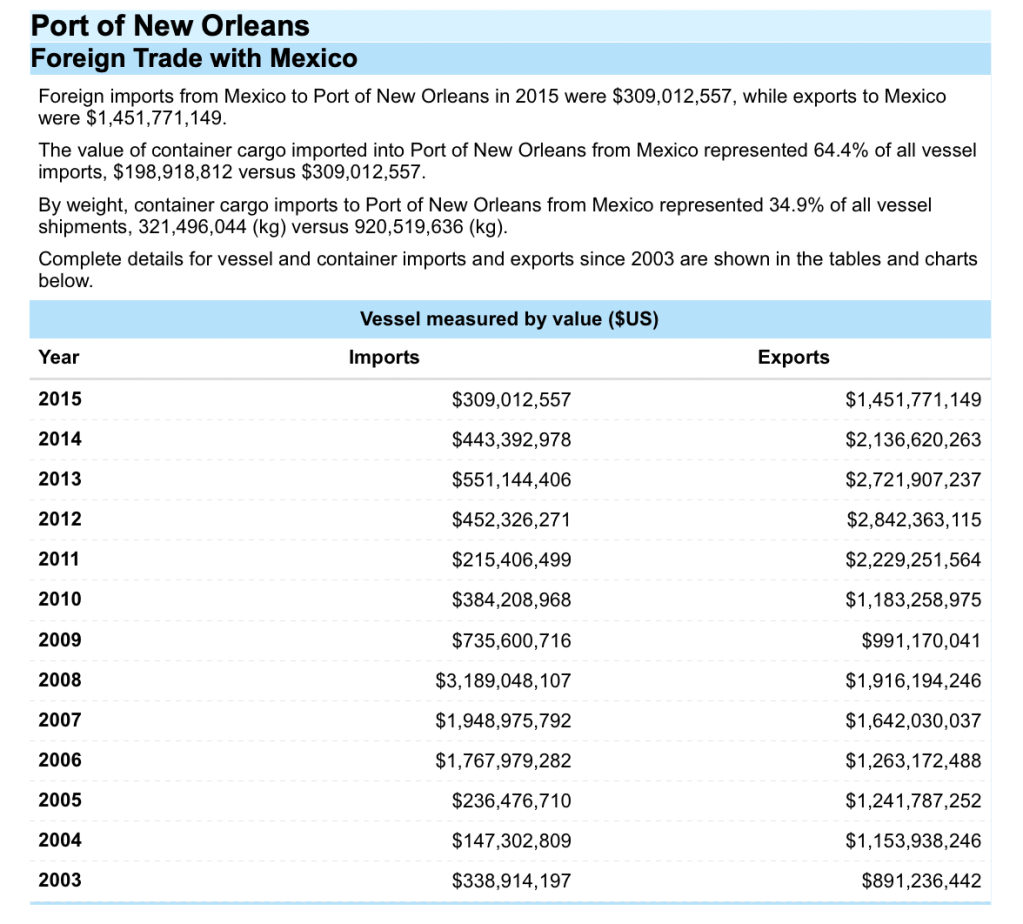Click the Vessel measured by value table title
This screenshot has height=924, width=1023.
pos(509,319)
